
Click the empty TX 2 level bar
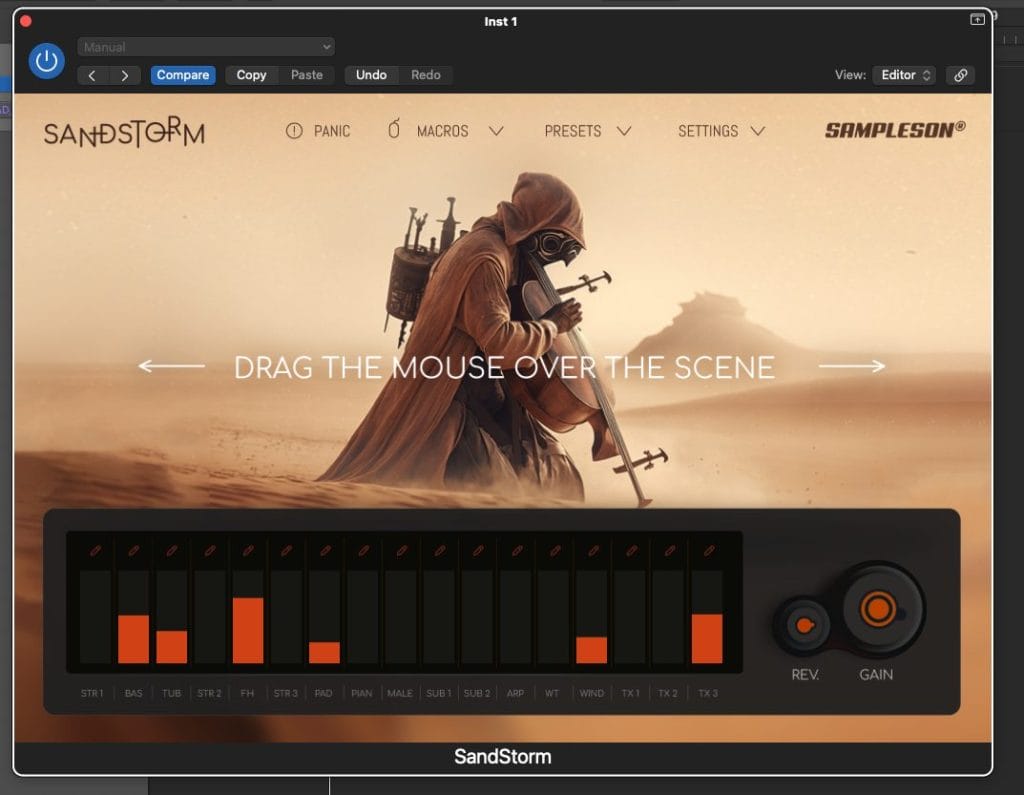[x=669, y=617]
